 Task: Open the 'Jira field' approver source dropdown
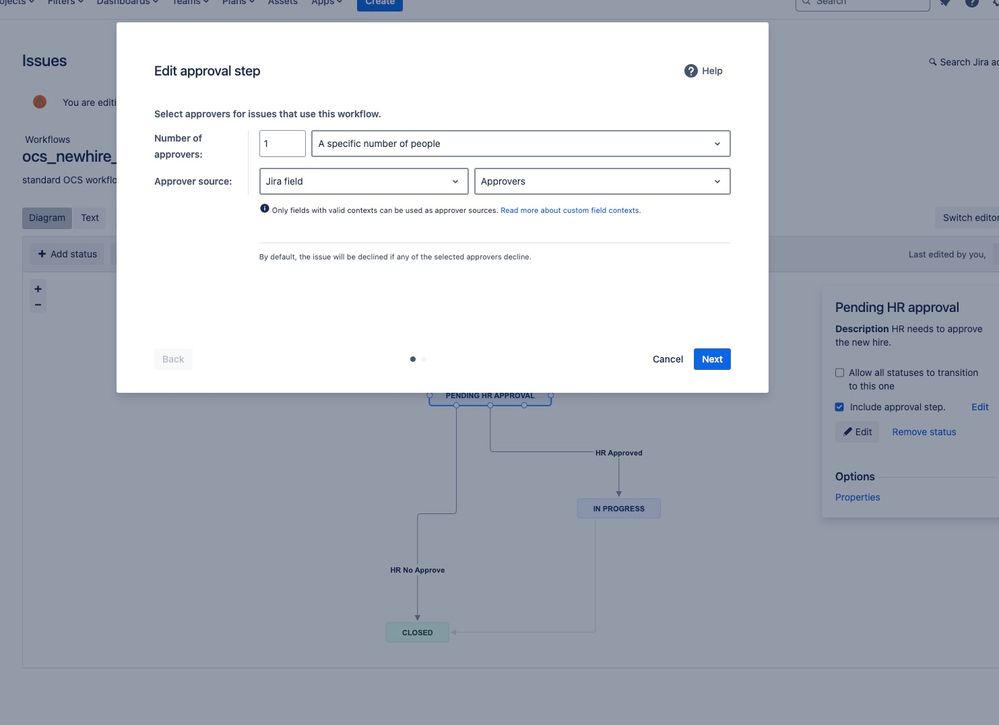click(x=363, y=182)
